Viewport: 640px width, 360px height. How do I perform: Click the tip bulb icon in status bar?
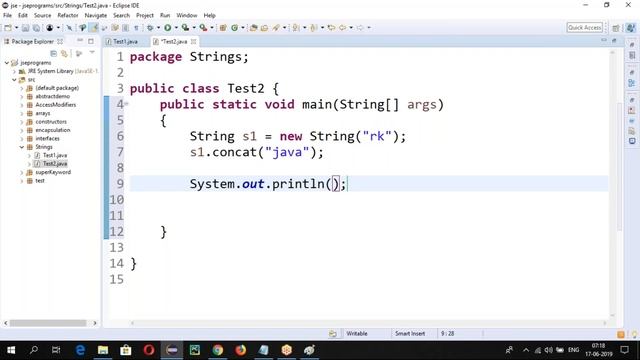click(x=634, y=334)
